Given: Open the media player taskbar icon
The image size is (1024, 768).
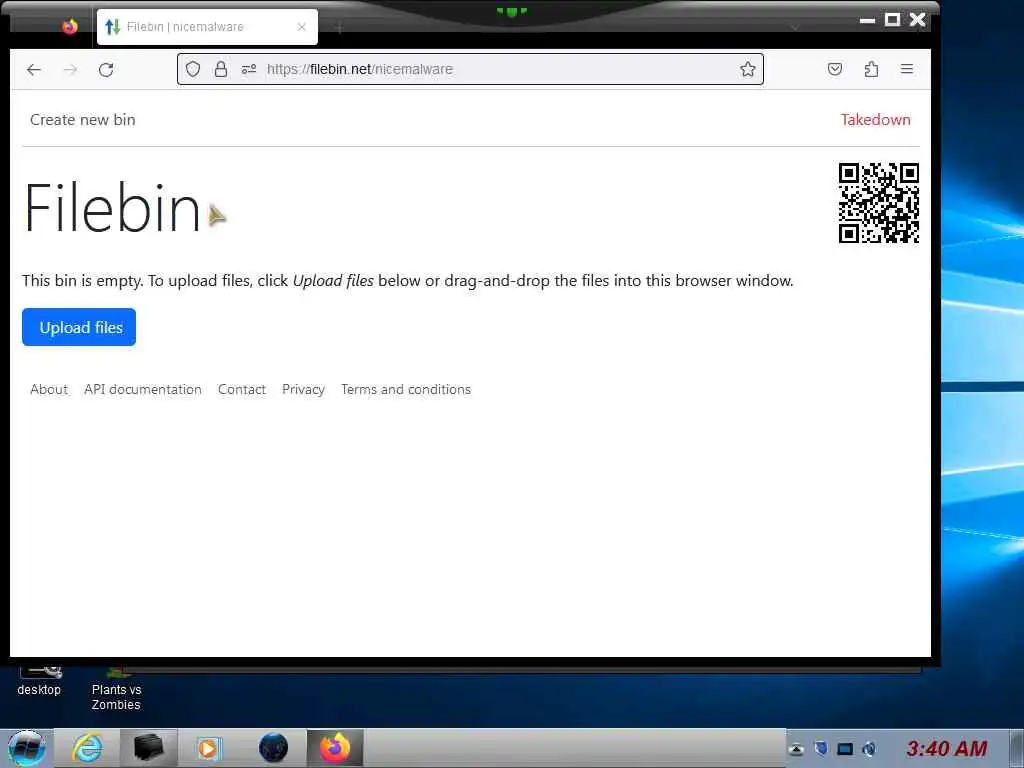Looking at the screenshot, I should coord(209,748).
